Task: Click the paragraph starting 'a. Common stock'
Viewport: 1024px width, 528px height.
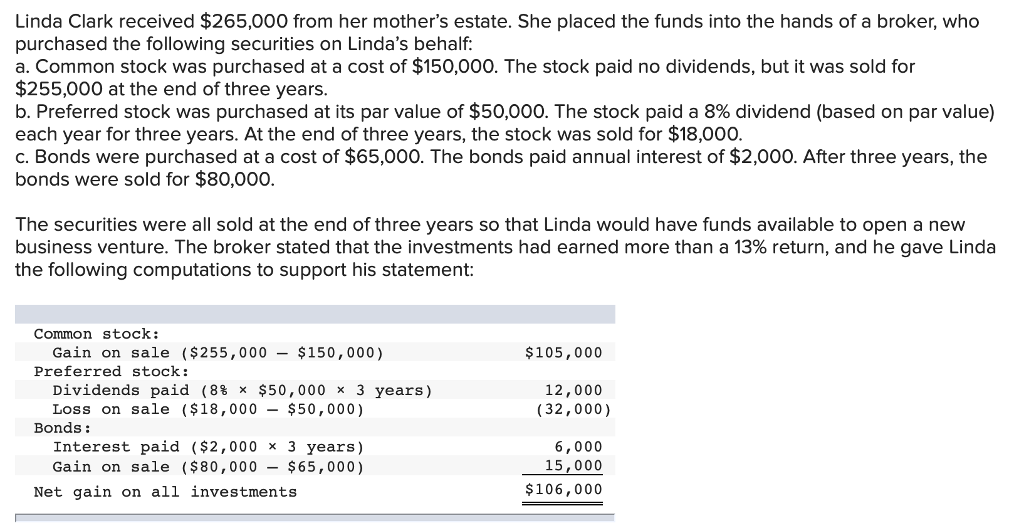Action: [465, 78]
